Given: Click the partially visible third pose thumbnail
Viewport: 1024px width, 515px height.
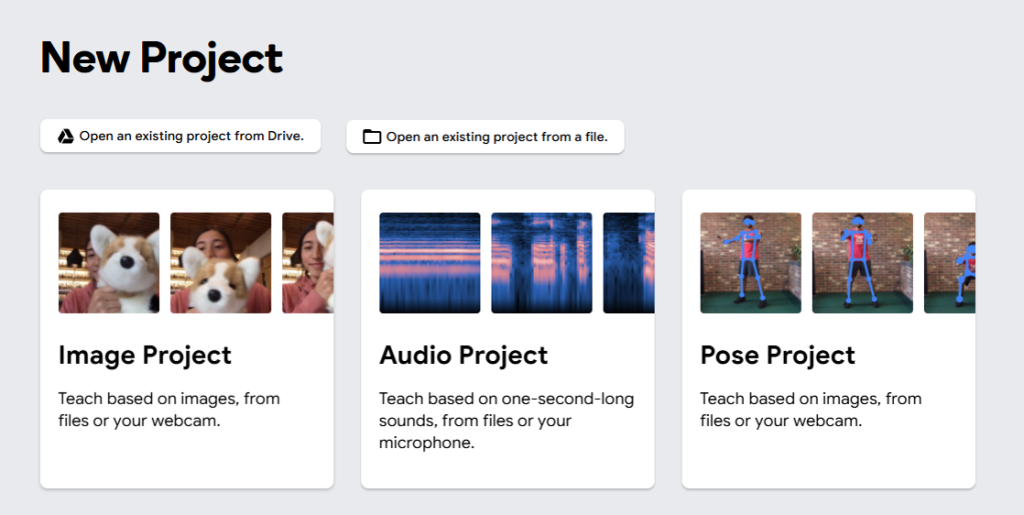Looking at the screenshot, I should 950,263.
